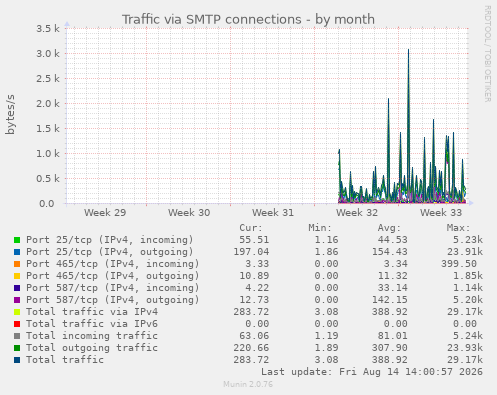497x395 pixels.
Task: Click the 'Avg:' column header
Action: coord(389,228)
